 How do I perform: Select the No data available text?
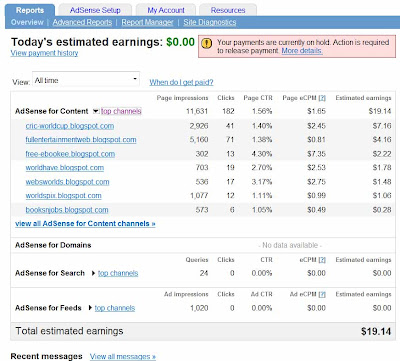[290, 245]
